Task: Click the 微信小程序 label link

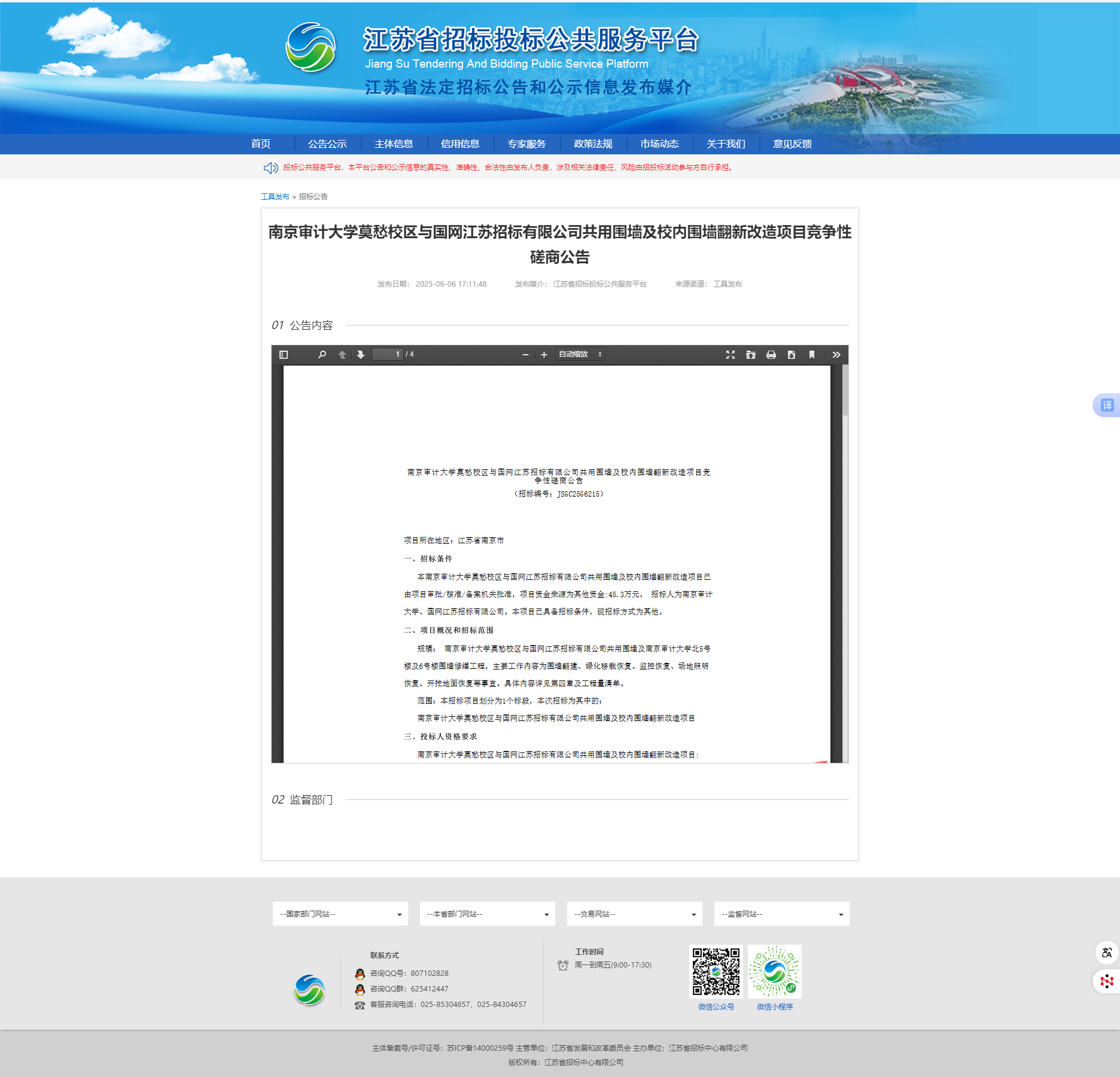Action: pos(775,1007)
